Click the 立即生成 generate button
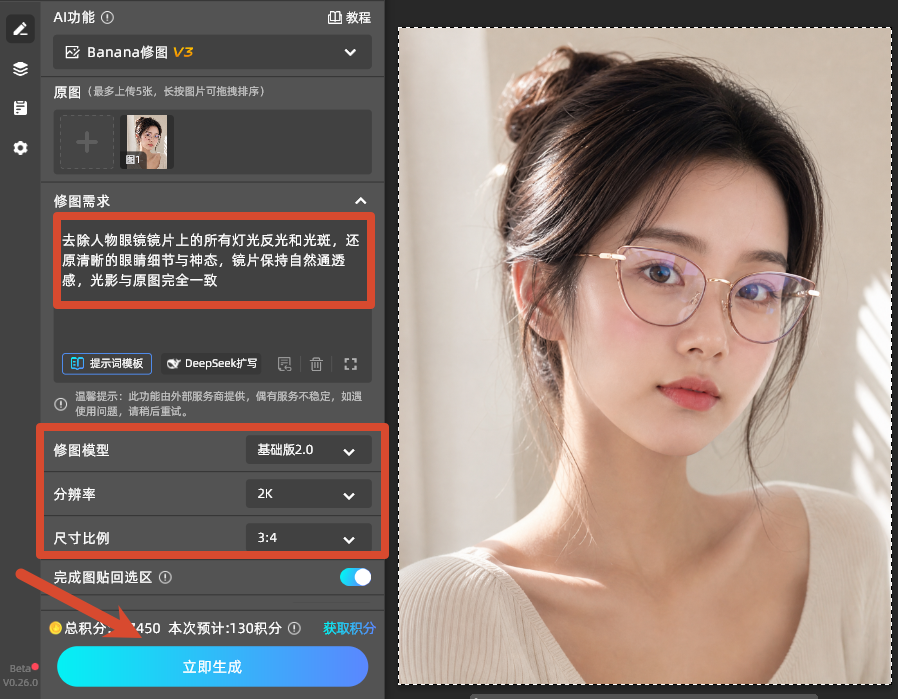This screenshot has height=699, width=898. click(x=212, y=666)
